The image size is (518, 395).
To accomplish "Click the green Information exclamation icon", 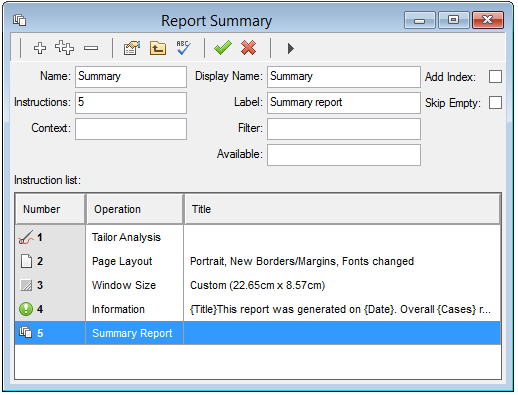I will [x=26, y=309].
